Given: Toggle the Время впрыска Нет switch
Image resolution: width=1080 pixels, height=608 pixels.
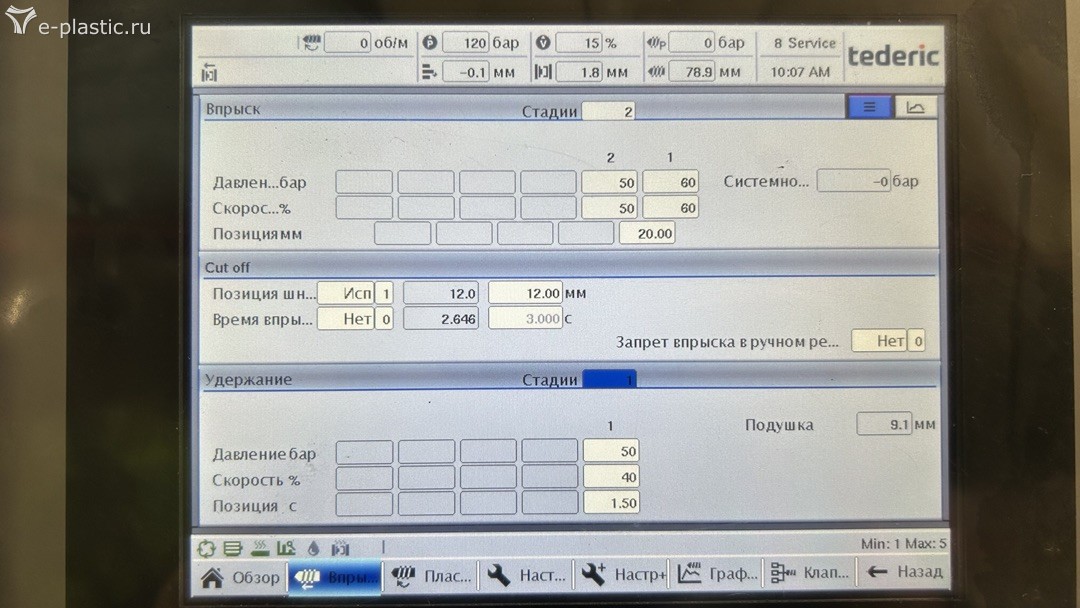Looking at the screenshot, I should coord(345,319).
